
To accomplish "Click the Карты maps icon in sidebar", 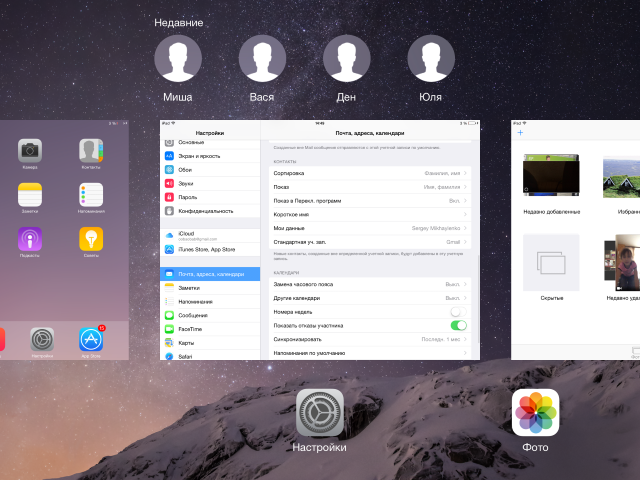I will point(169,343).
